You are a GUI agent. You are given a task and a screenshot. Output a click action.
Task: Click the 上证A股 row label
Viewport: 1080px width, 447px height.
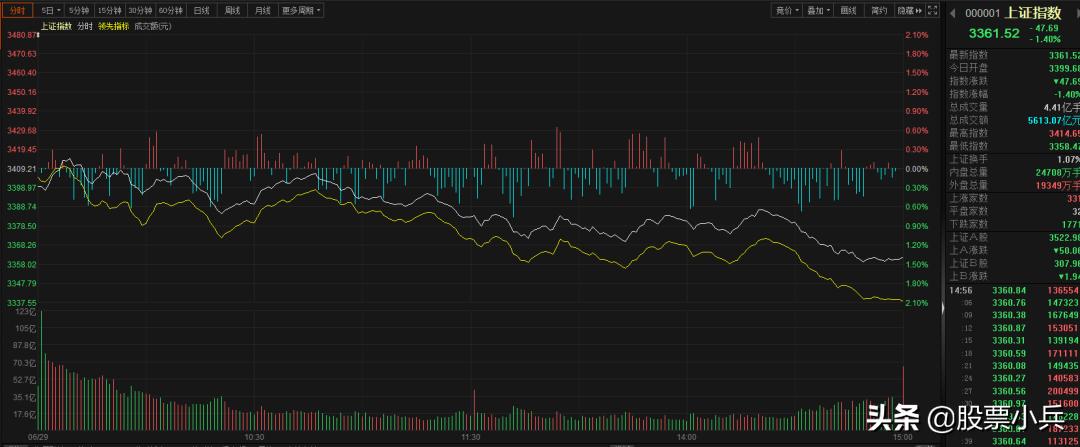[x=968, y=238]
